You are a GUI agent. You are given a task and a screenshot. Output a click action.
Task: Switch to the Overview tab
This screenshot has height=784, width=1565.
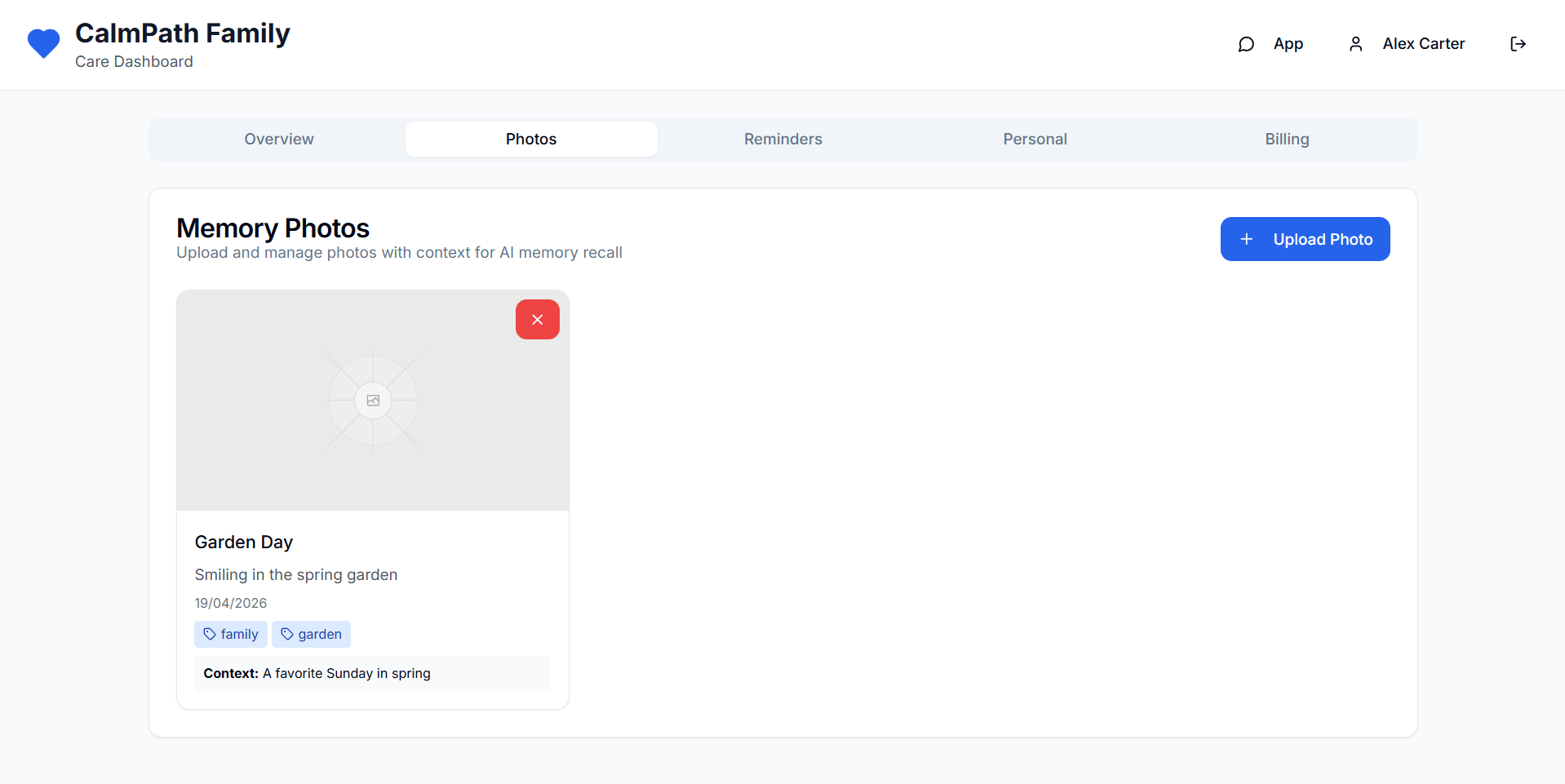pos(278,140)
